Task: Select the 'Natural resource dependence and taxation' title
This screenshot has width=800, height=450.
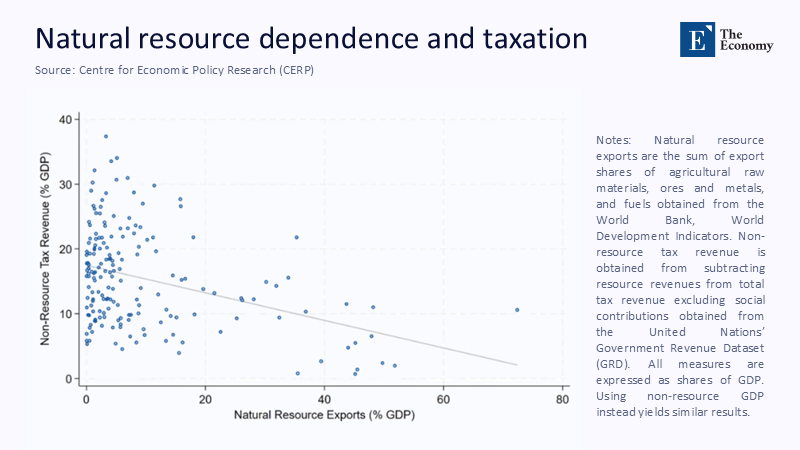Action: pyautogui.click(x=311, y=39)
